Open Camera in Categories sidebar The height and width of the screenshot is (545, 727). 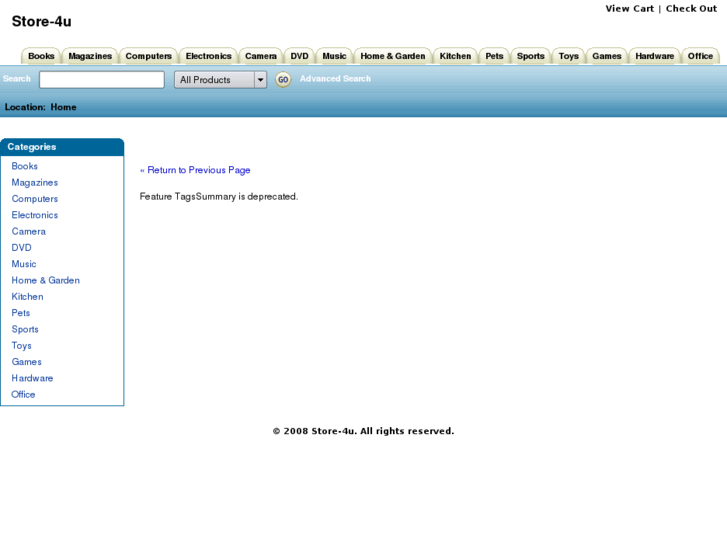coord(29,231)
